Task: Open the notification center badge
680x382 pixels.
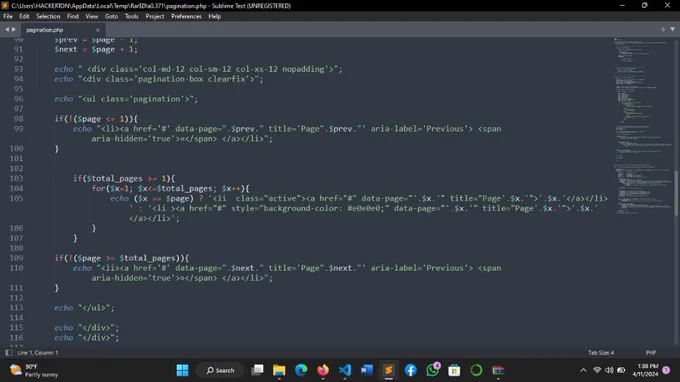Action: [667, 370]
